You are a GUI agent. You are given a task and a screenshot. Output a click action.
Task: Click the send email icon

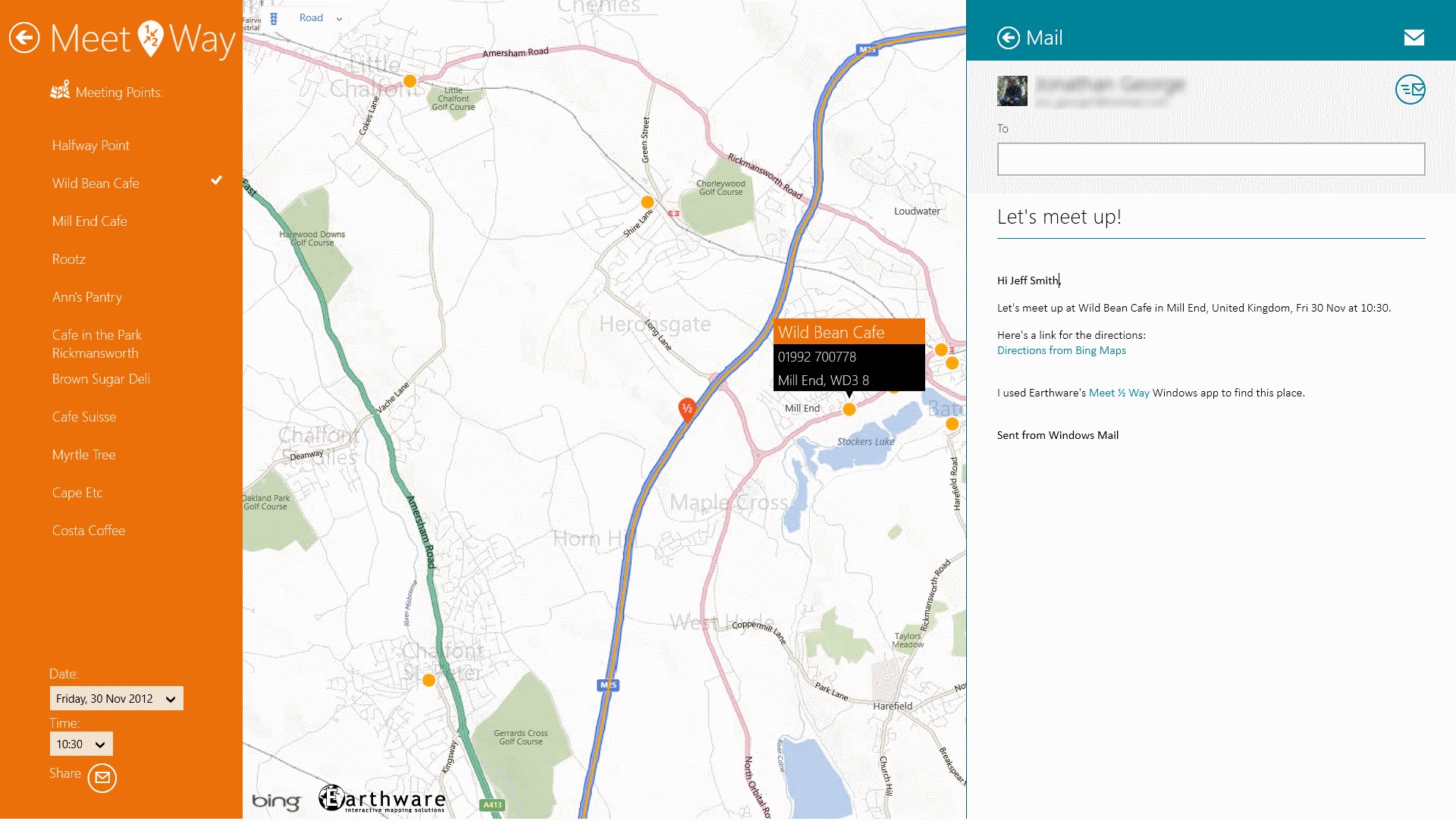click(1410, 89)
